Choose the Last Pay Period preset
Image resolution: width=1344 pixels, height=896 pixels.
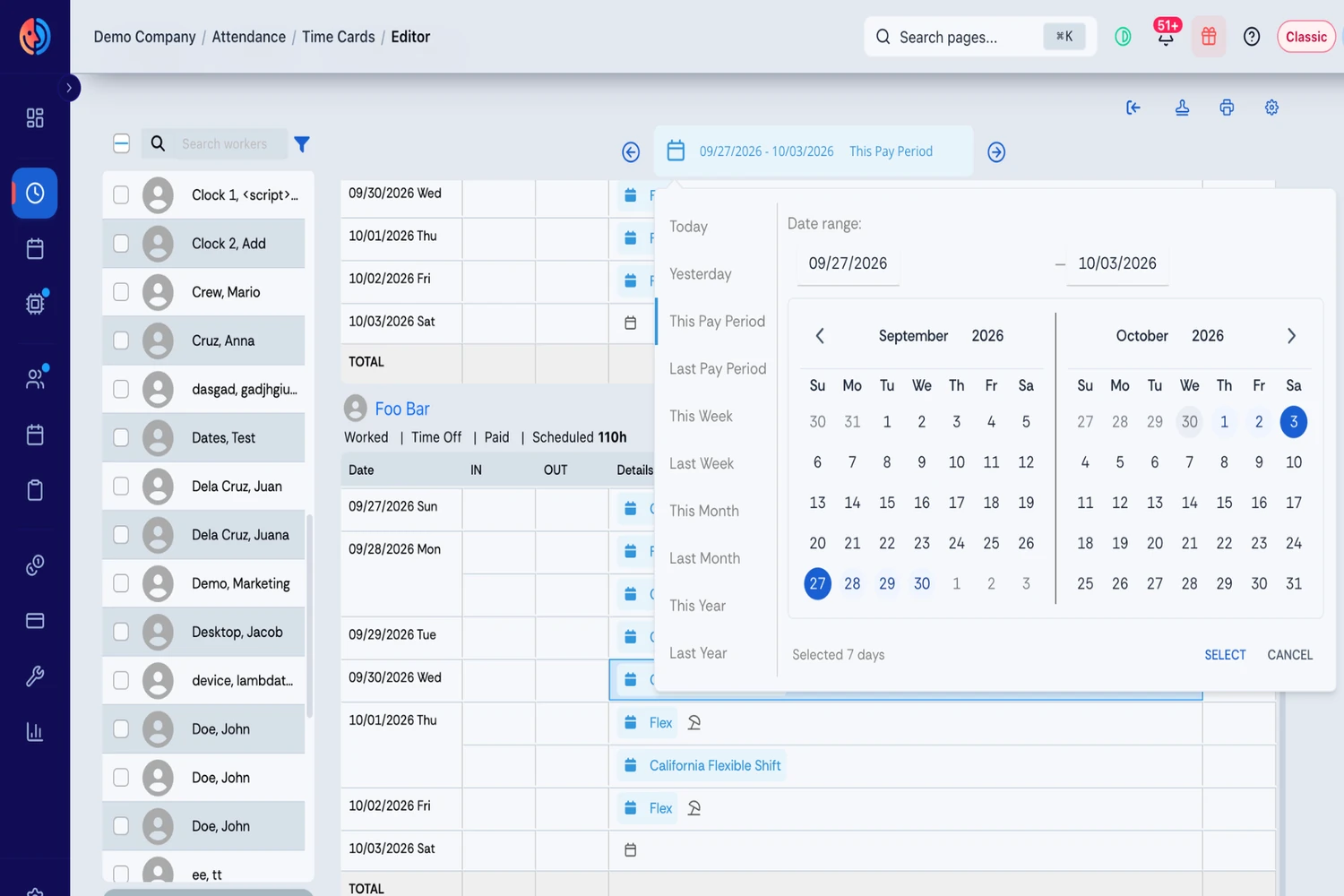(x=718, y=368)
